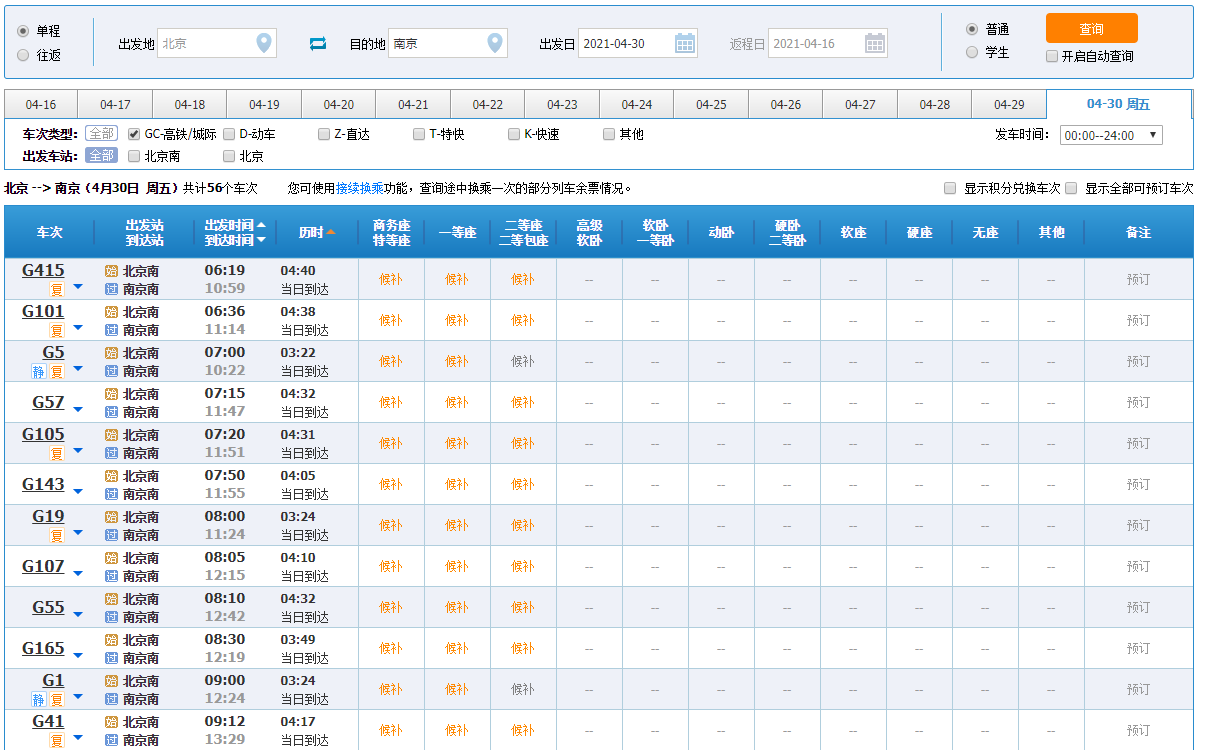1205x750 pixels.
Task: Expand stop details arrow for train G57
Action: coord(78,409)
